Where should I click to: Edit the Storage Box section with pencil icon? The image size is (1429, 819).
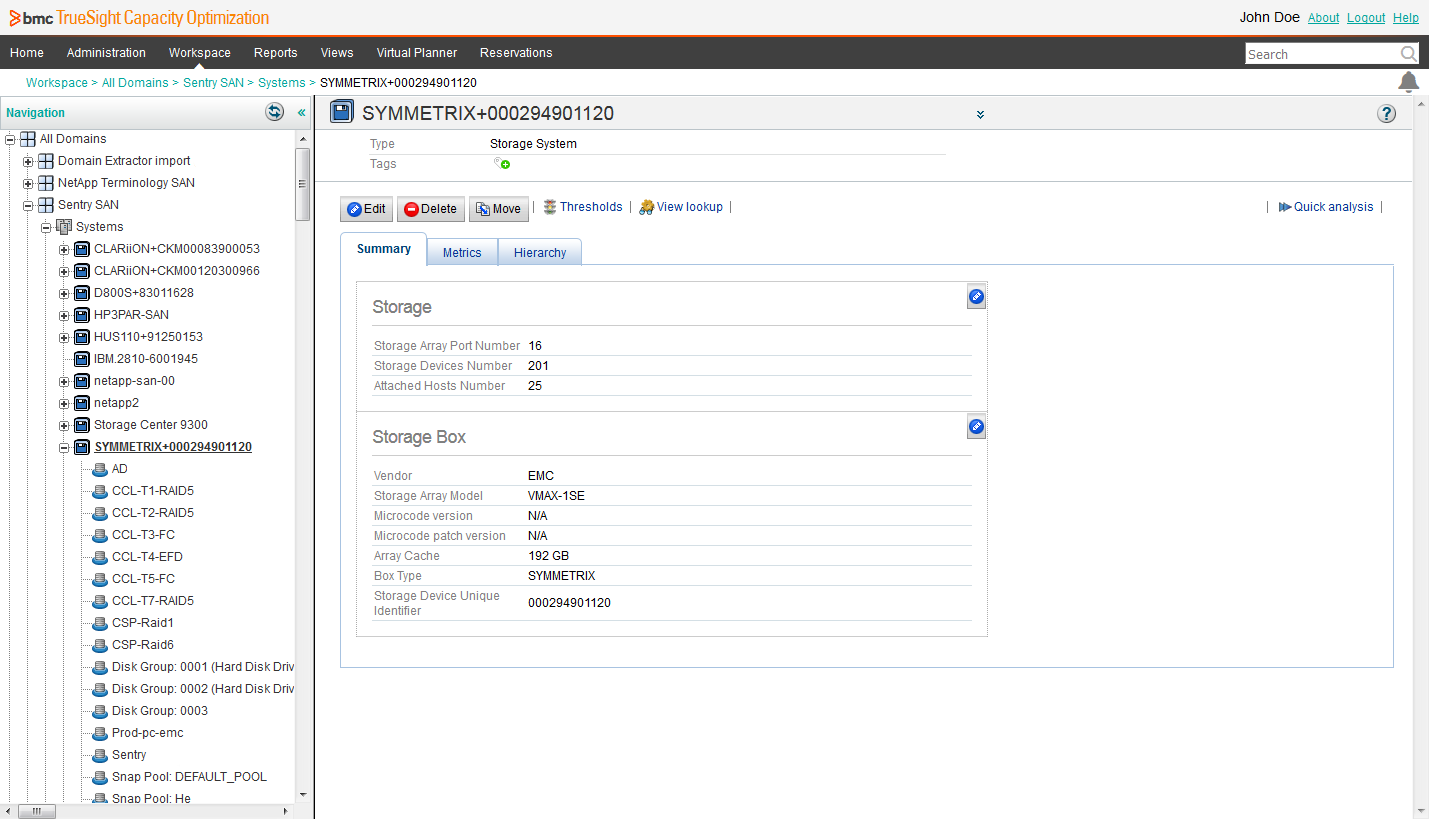(x=976, y=427)
